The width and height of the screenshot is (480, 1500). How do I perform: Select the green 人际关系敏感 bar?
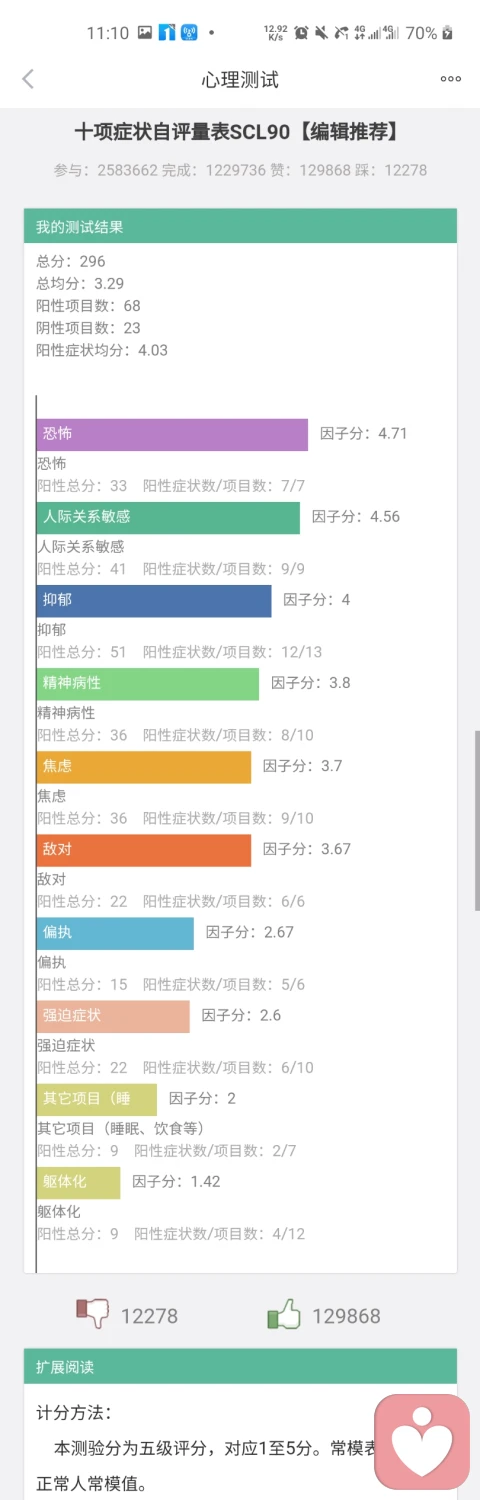click(168, 517)
